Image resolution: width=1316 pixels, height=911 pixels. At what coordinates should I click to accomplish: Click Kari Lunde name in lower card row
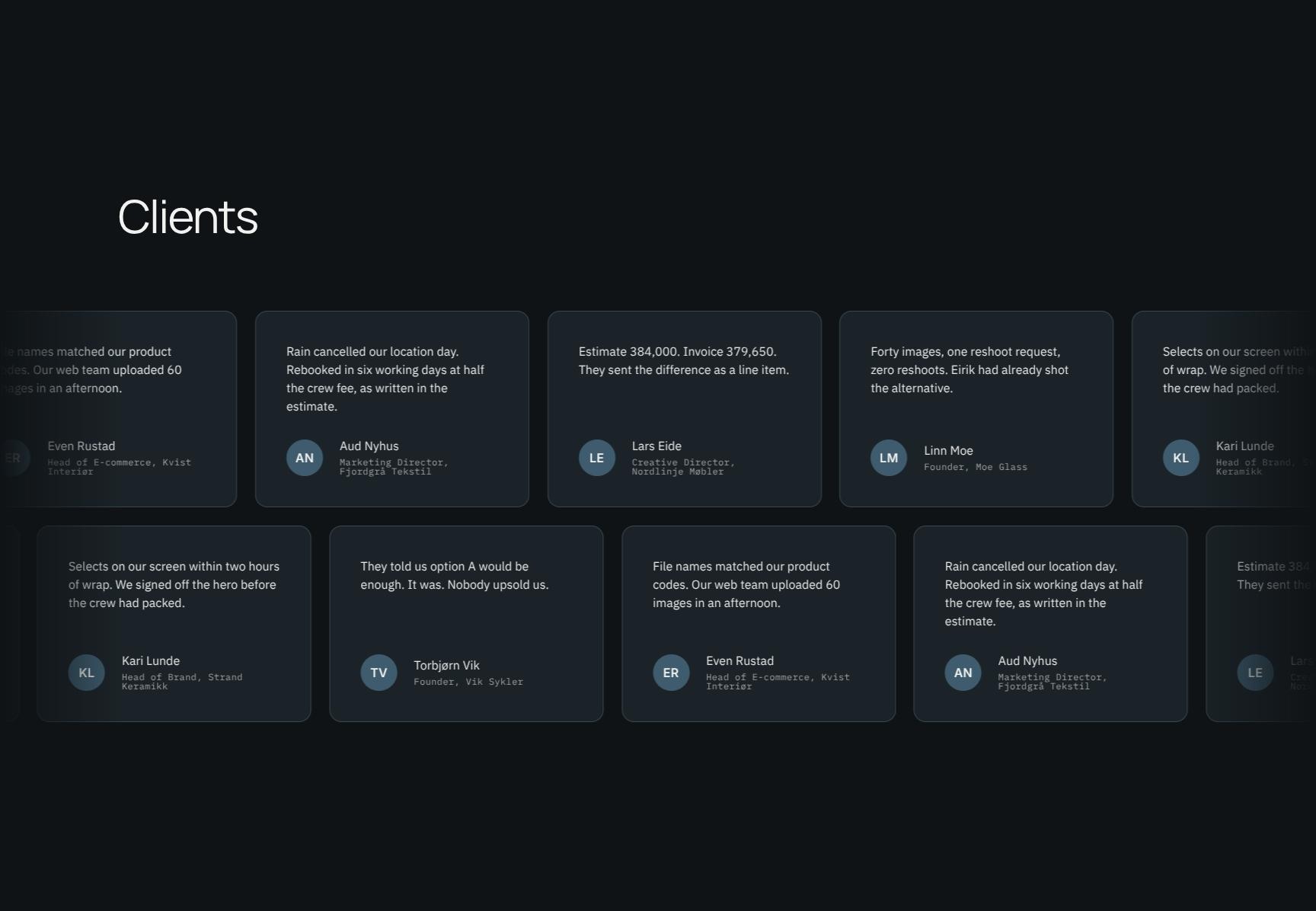[x=151, y=660]
